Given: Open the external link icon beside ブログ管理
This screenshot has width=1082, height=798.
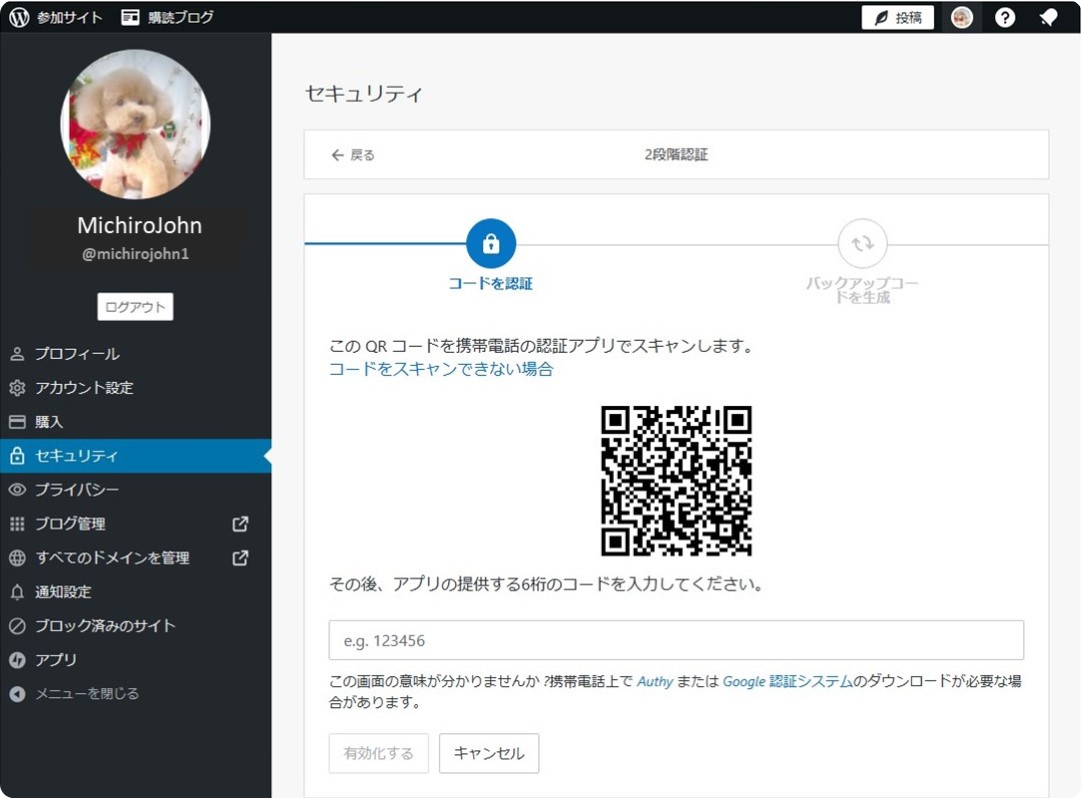Looking at the screenshot, I should [x=239, y=523].
